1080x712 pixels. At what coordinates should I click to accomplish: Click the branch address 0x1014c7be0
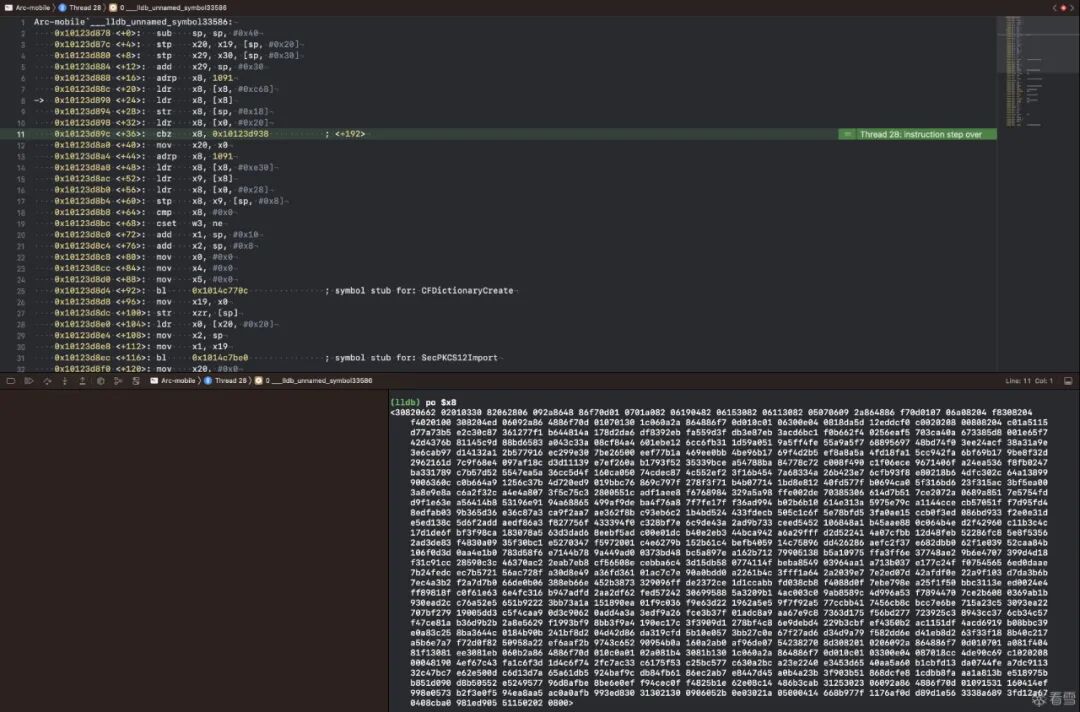pyautogui.click(x=220, y=358)
